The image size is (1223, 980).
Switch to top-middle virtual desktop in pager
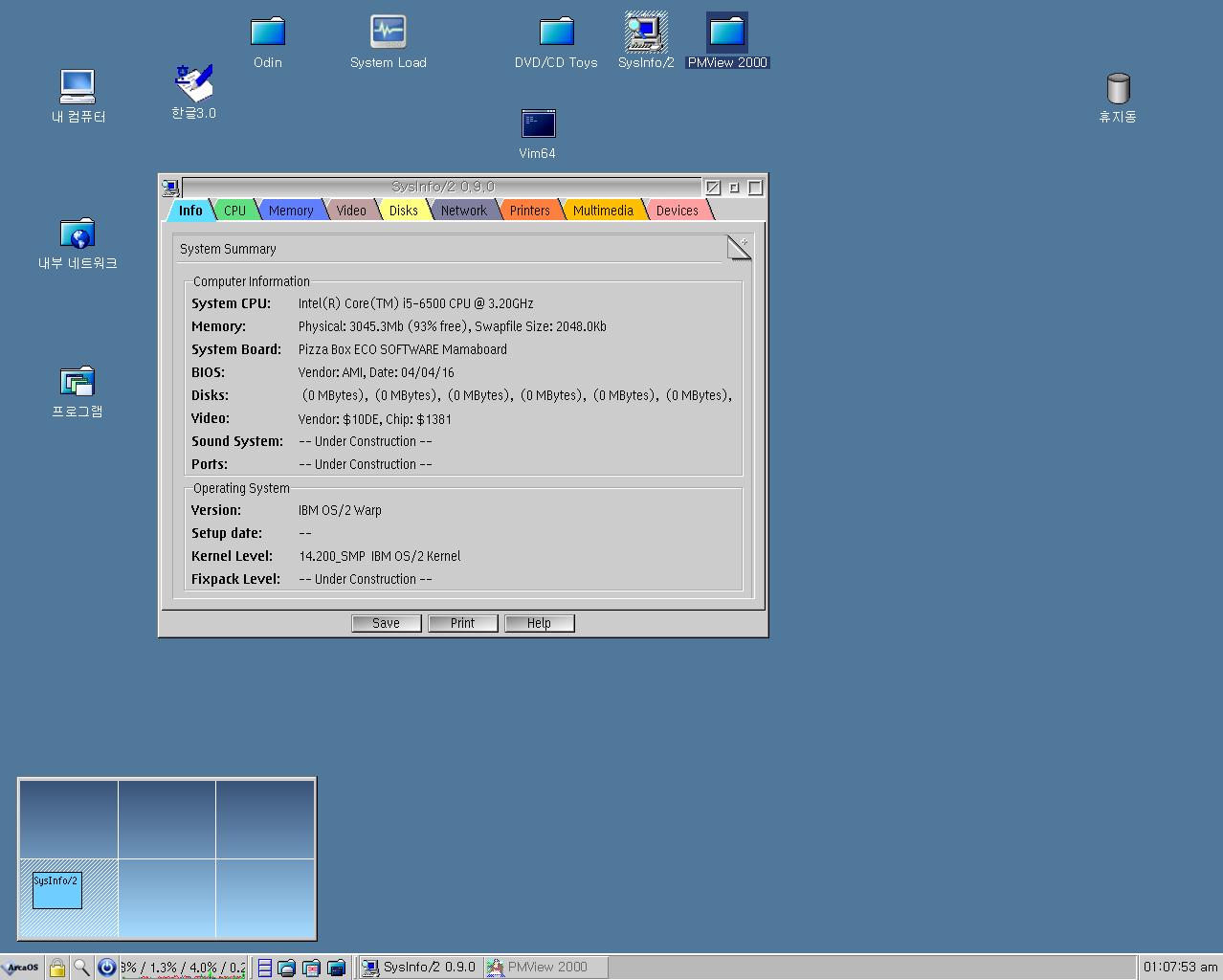[167, 819]
